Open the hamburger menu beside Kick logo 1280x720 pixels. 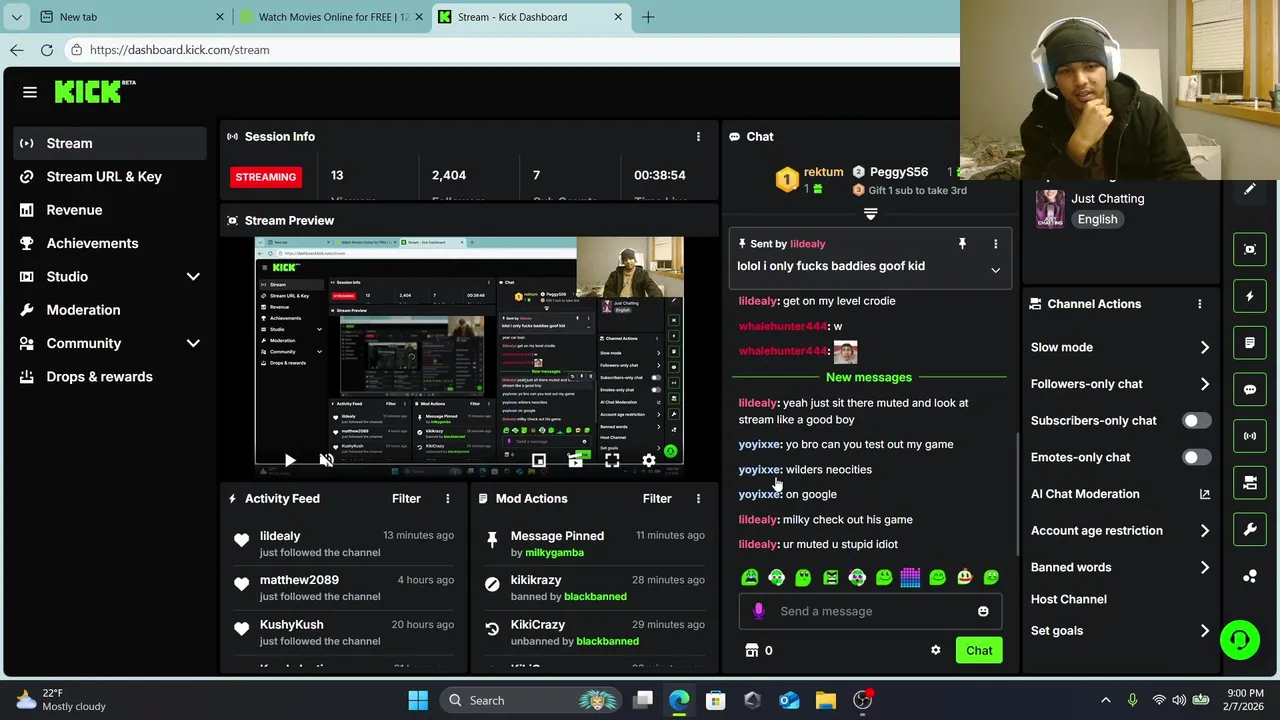tap(30, 92)
